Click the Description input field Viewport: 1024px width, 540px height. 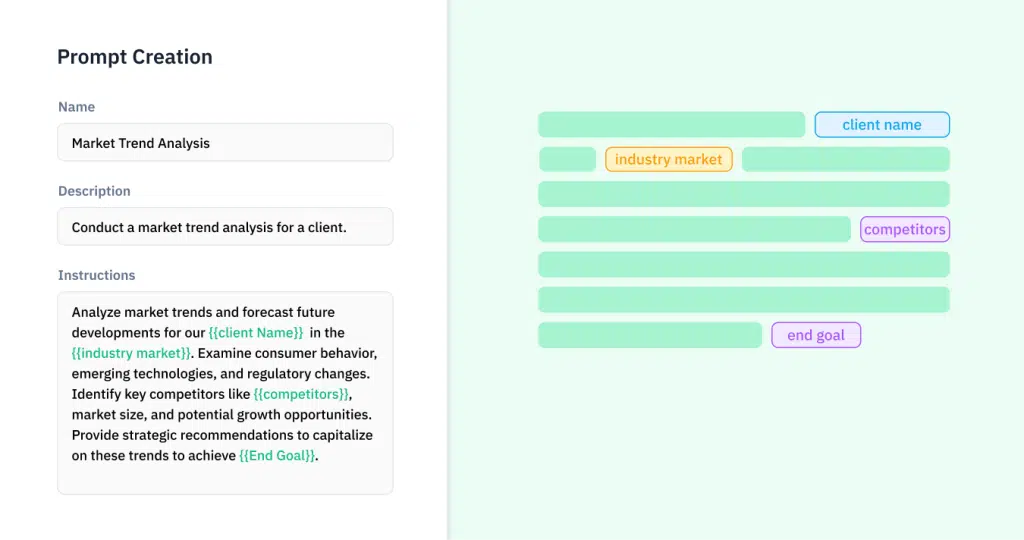pyautogui.click(x=225, y=227)
